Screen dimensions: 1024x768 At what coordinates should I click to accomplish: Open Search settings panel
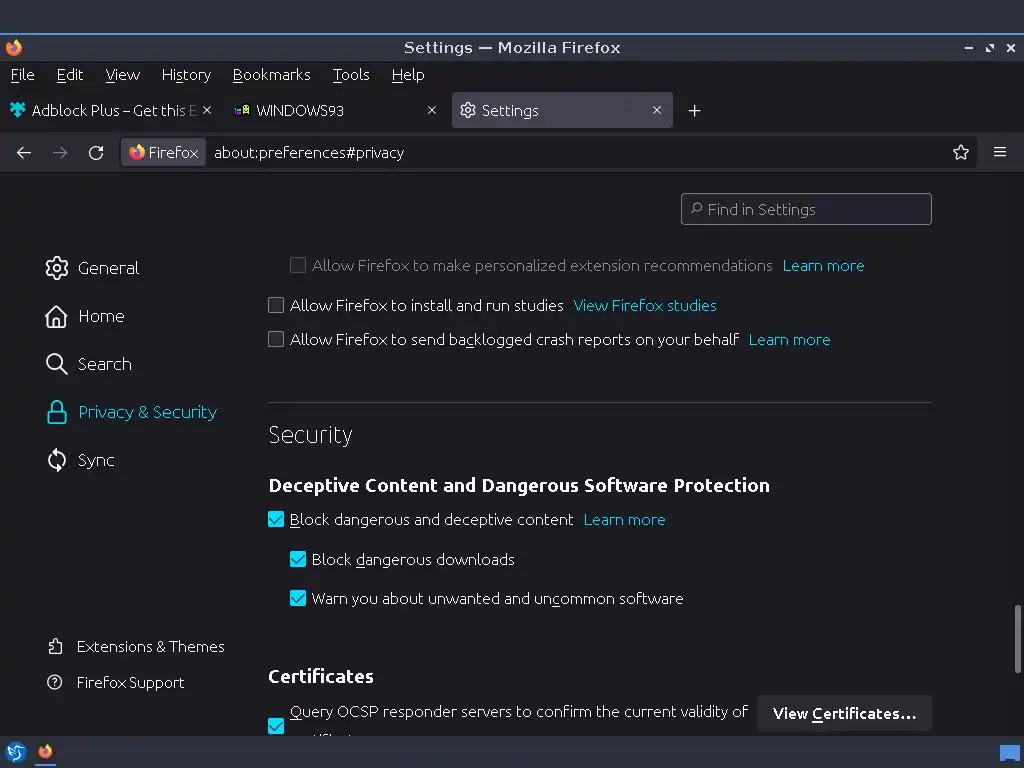(104, 364)
